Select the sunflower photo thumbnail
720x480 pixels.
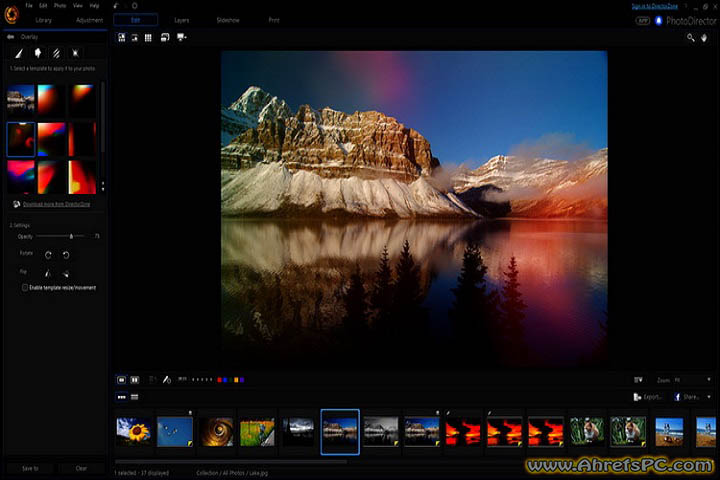point(133,431)
